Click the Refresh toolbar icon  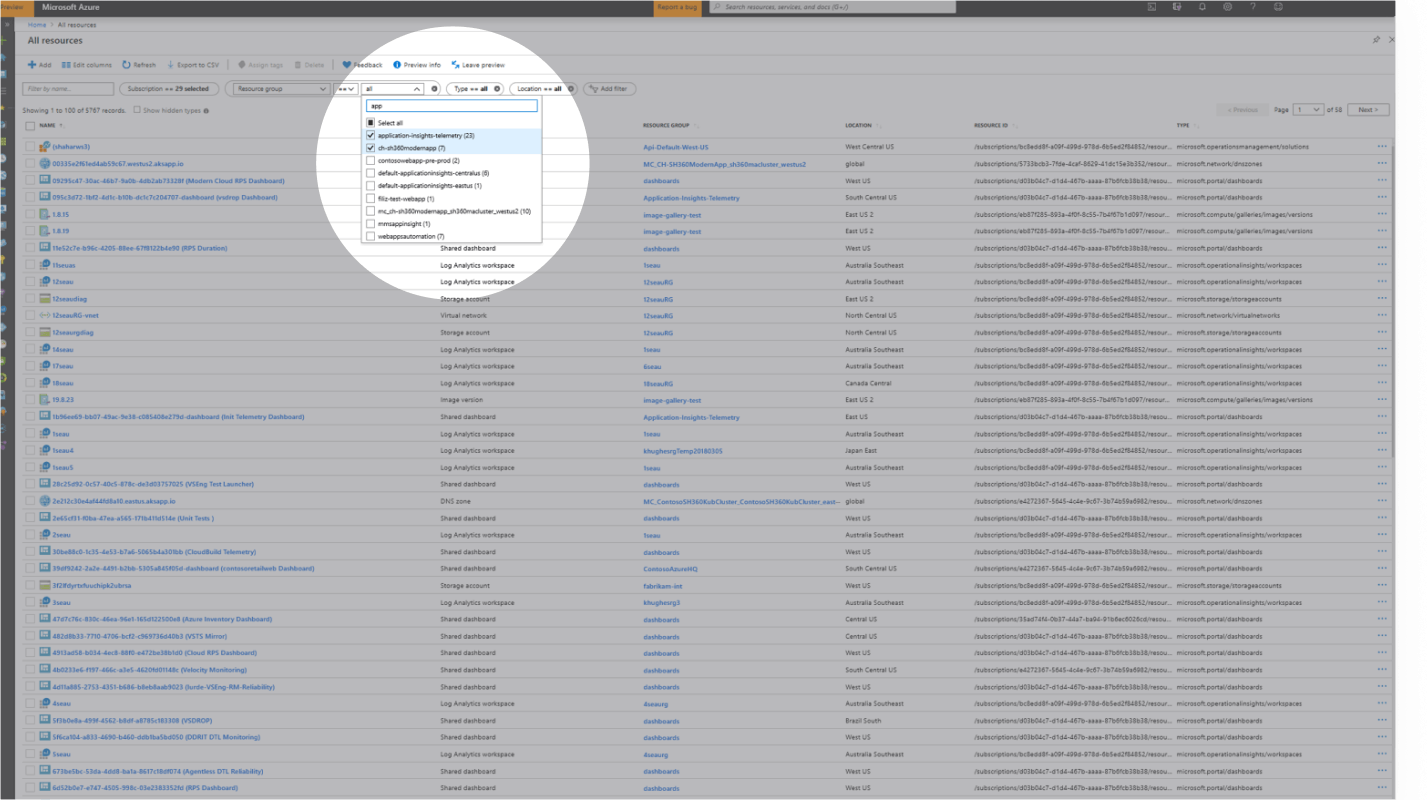click(x=139, y=65)
